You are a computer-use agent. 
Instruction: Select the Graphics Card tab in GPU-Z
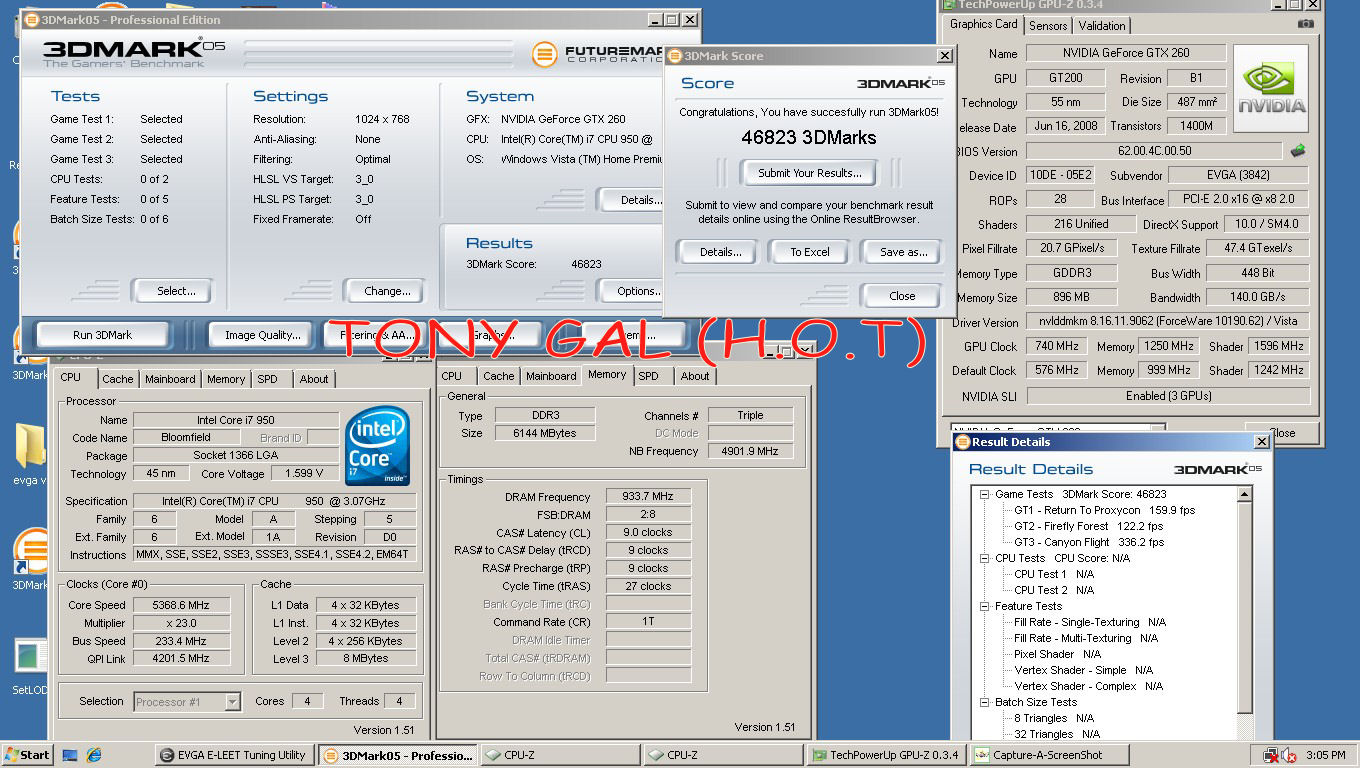[x=983, y=24]
